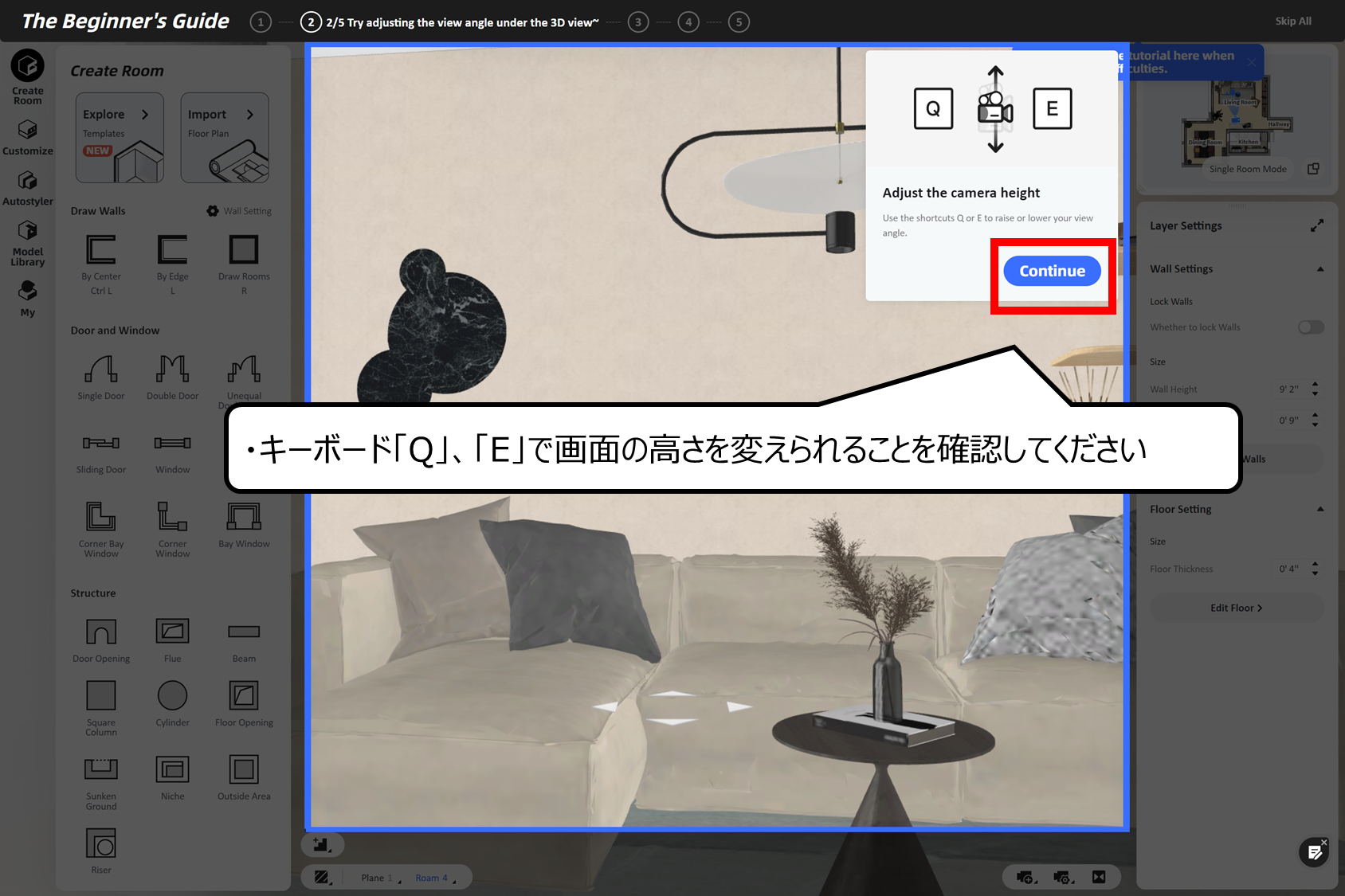Select the Corner Bay Window tool
The width and height of the screenshot is (1345, 896).
click(101, 529)
